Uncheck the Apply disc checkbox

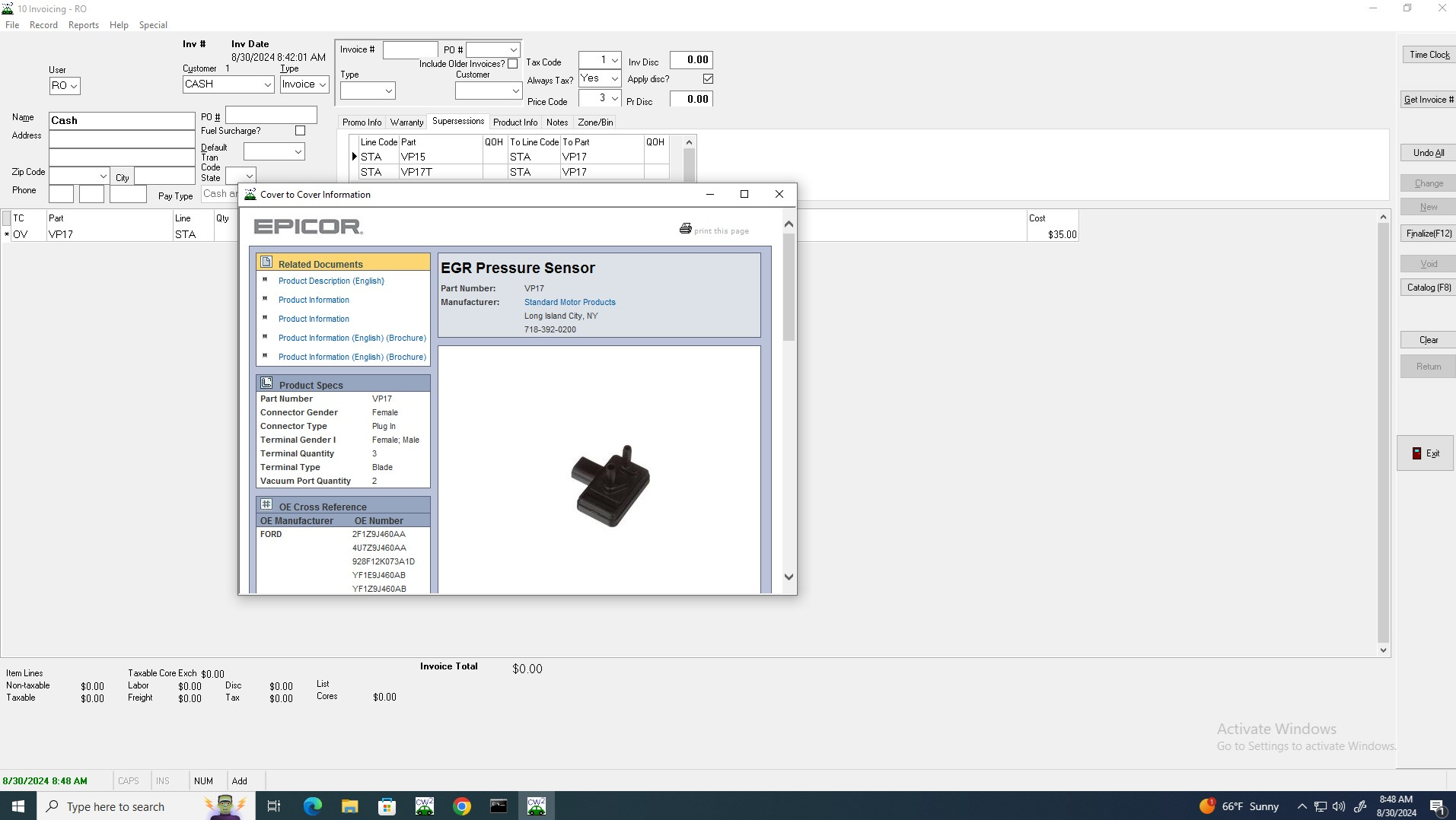point(708,79)
